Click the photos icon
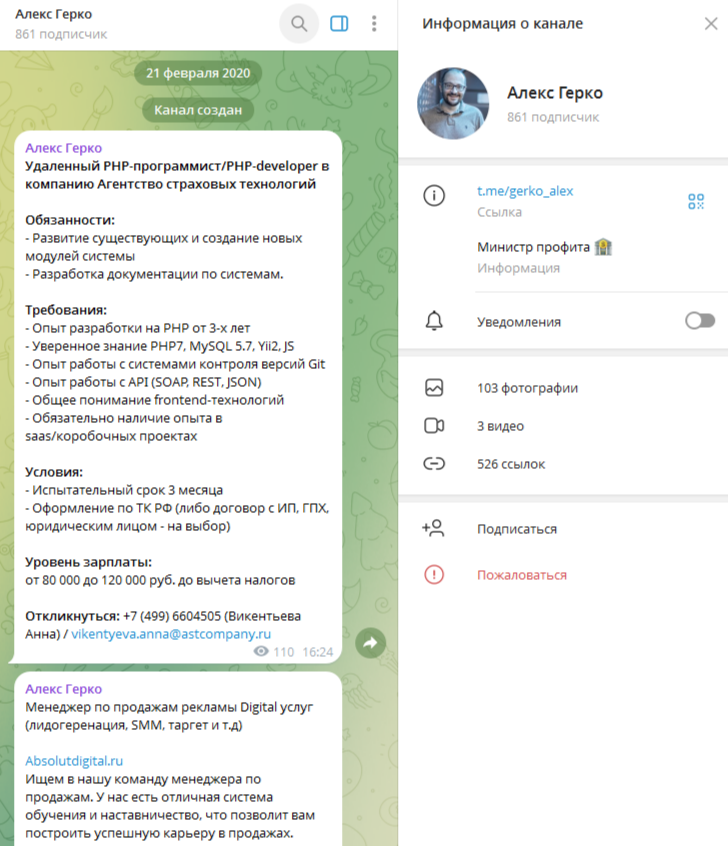This screenshot has height=846, width=728. click(434, 388)
